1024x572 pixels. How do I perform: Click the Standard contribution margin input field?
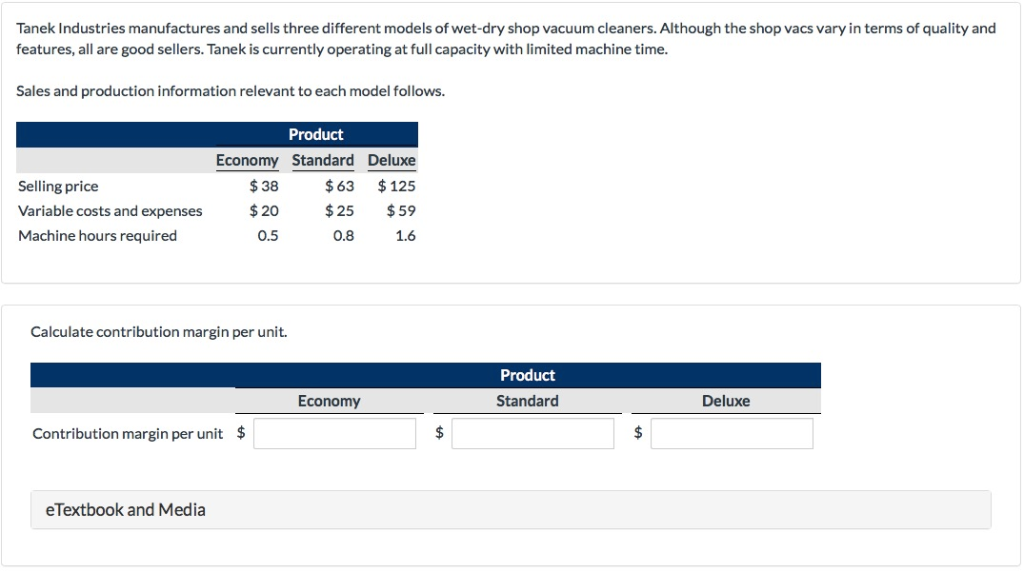tap(532, 434)
